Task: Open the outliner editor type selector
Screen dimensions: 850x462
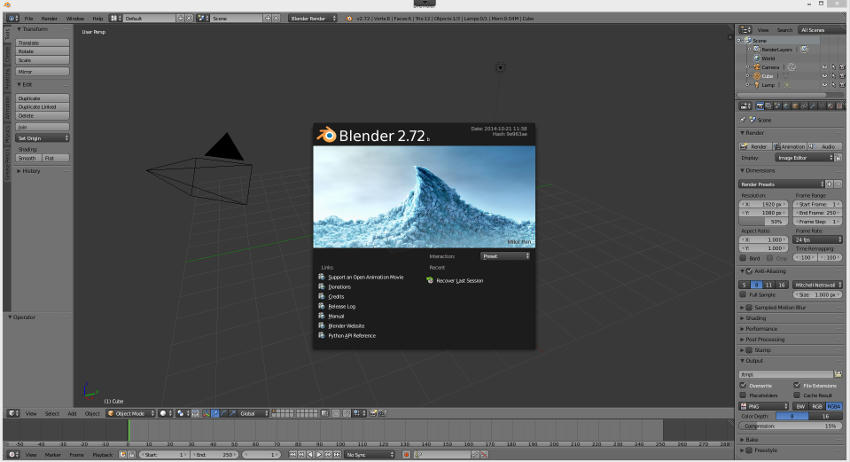Action: tap(745, 30)
